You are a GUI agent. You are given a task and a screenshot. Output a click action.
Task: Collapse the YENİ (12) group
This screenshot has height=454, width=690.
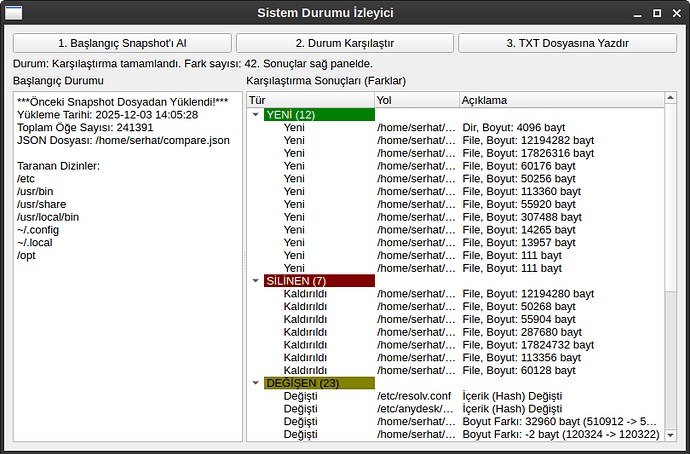255,115
